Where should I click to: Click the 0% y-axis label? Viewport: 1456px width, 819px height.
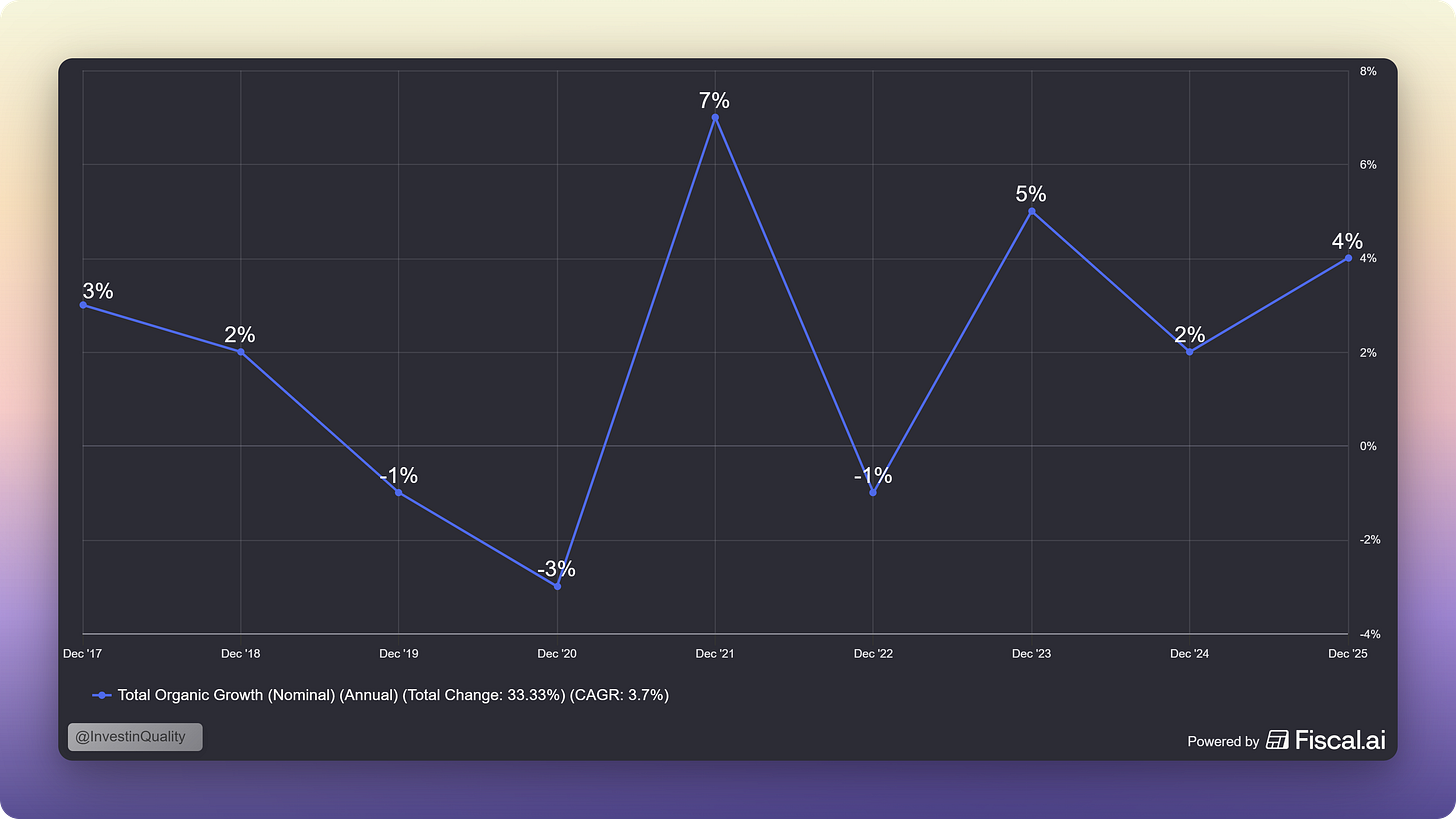[x=1368, y=446]
